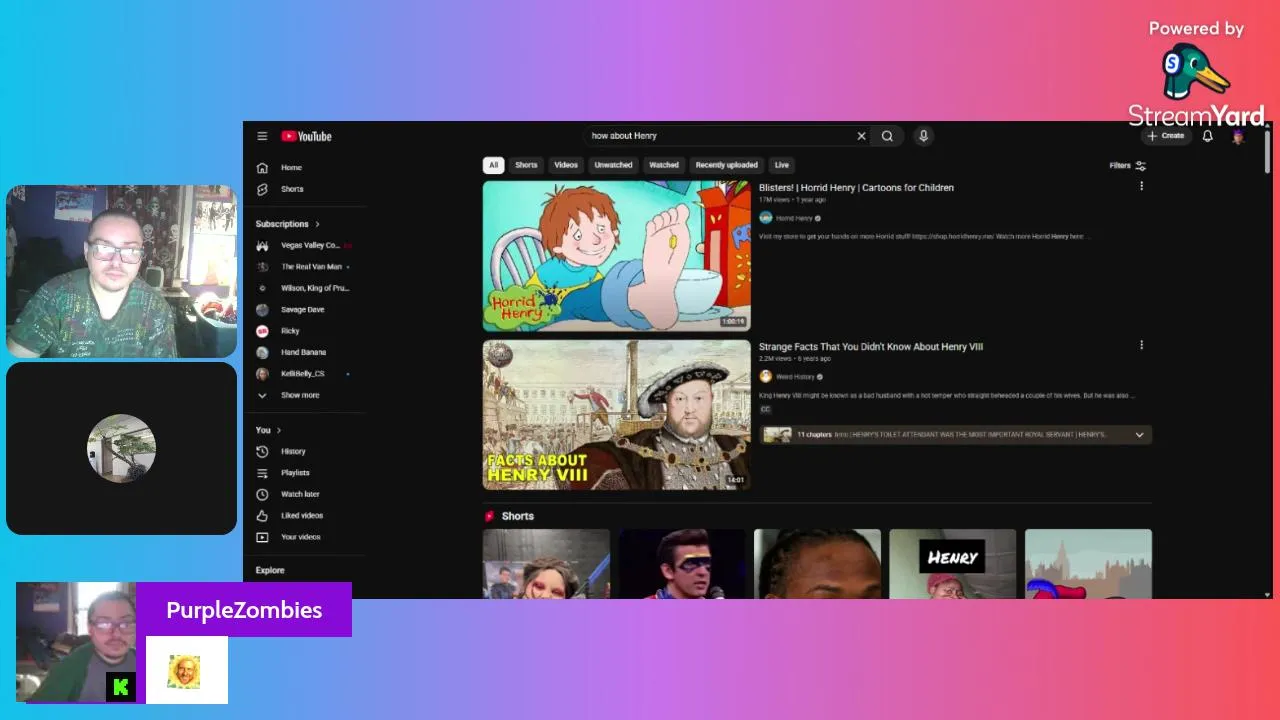Open the account avatar menu

coord(1238,136)
